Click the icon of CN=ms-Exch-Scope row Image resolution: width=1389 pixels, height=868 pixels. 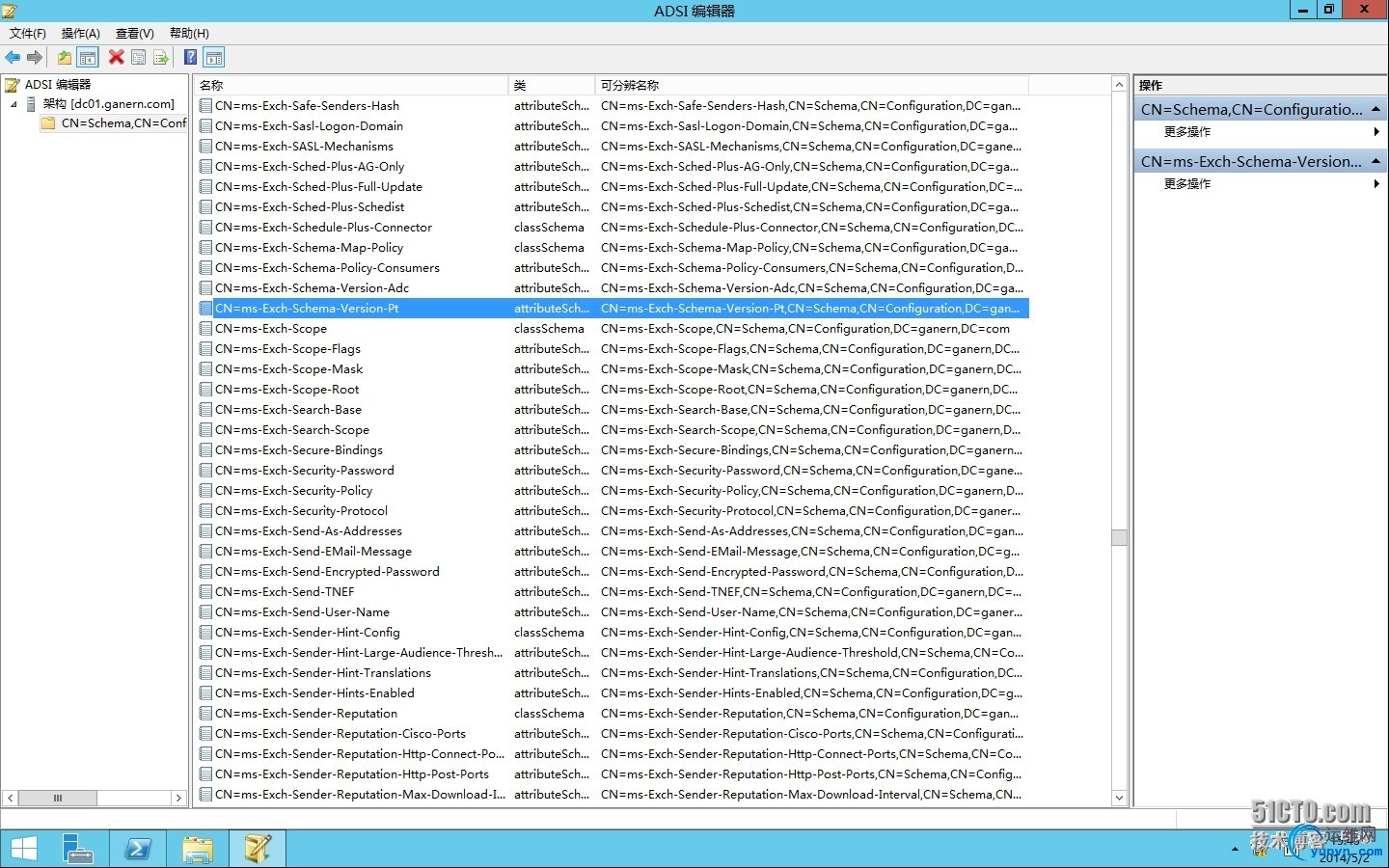(x=205, y=329)
